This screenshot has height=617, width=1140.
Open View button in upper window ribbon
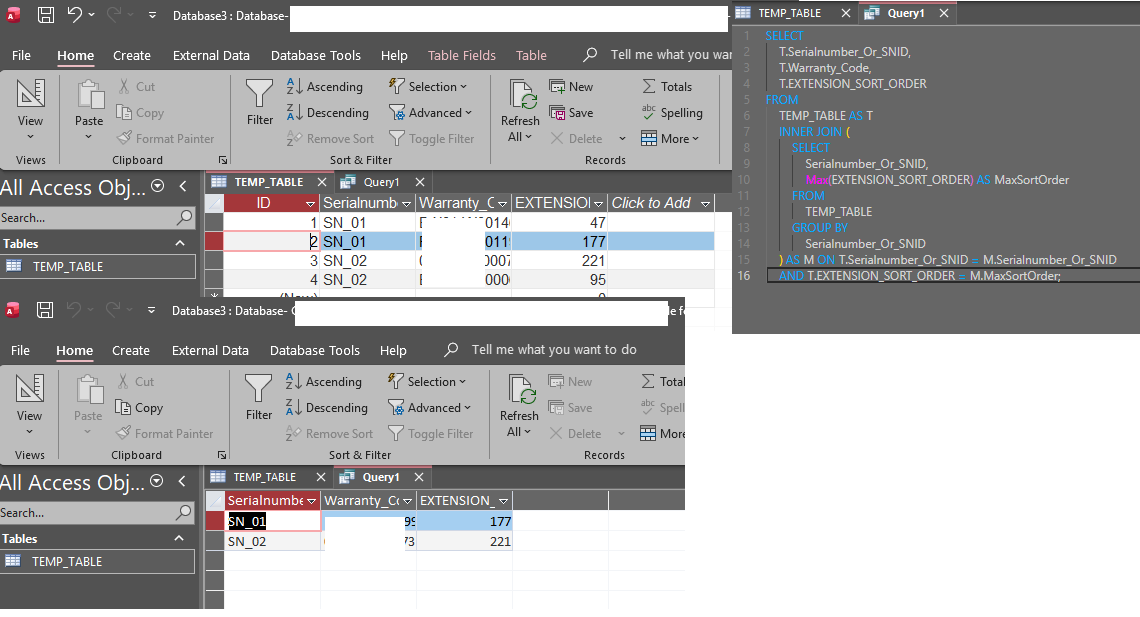click(31, 110)
